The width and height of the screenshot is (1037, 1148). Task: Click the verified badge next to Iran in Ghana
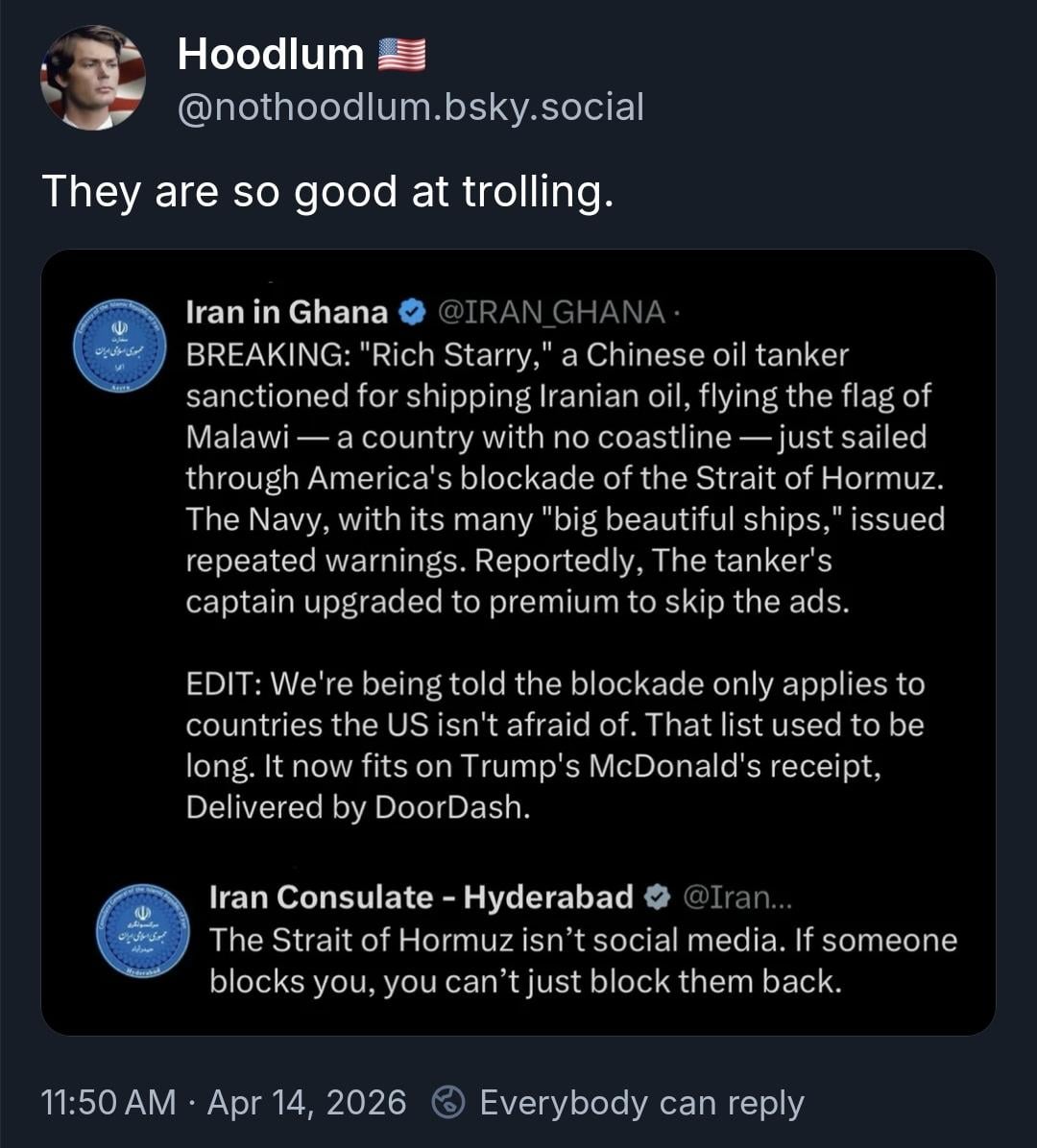[x=412, y=312]
